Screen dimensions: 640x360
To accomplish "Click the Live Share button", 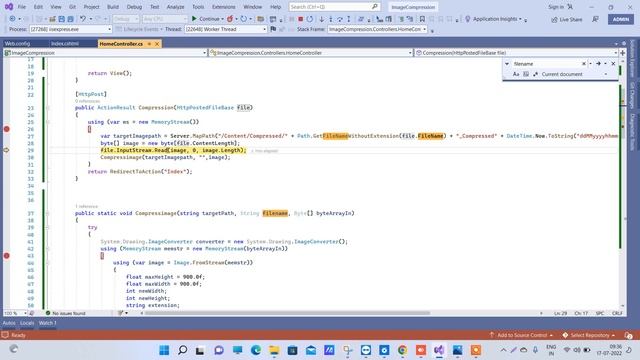I will pos(567,19).
